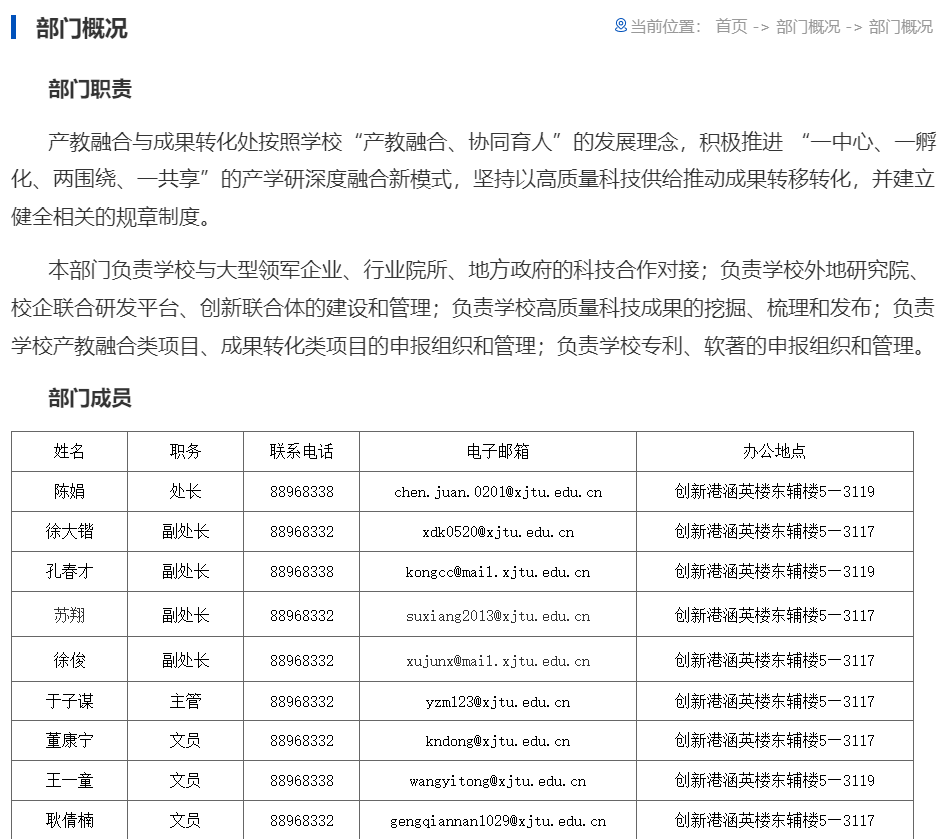Screen dimensions: 947x839
Task: Click email xdk0520@xjtu.edu.cn
Action: (498, 532)
